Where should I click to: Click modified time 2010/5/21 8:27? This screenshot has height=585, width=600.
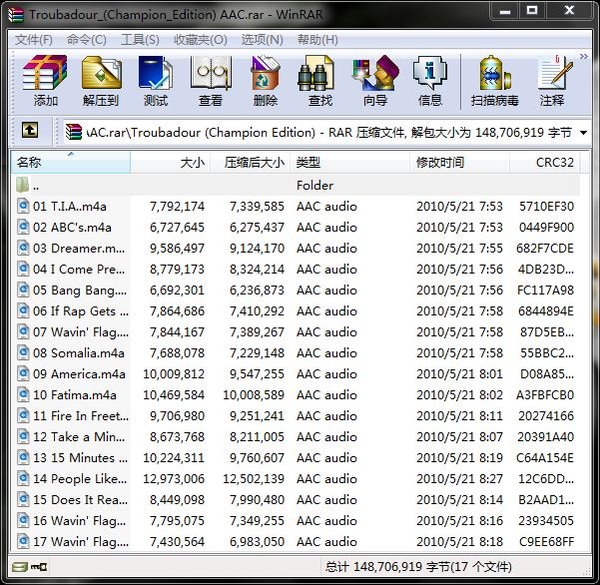pos(460,479)
